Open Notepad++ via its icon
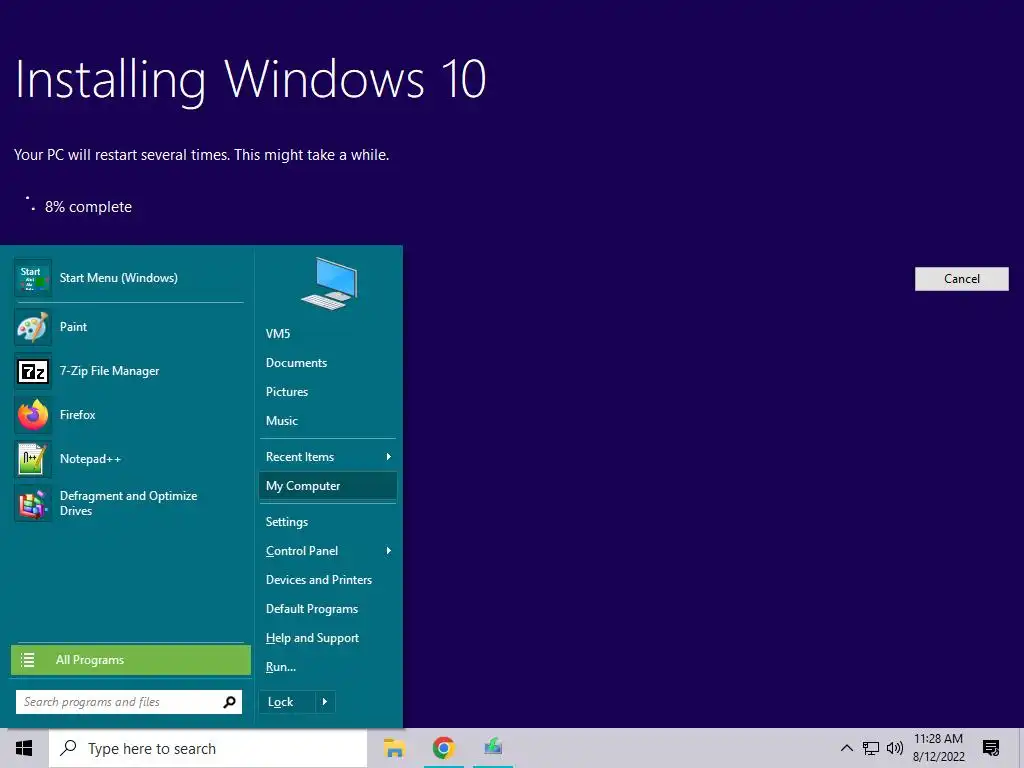1024x768 pixels. [x=33, y=459]
